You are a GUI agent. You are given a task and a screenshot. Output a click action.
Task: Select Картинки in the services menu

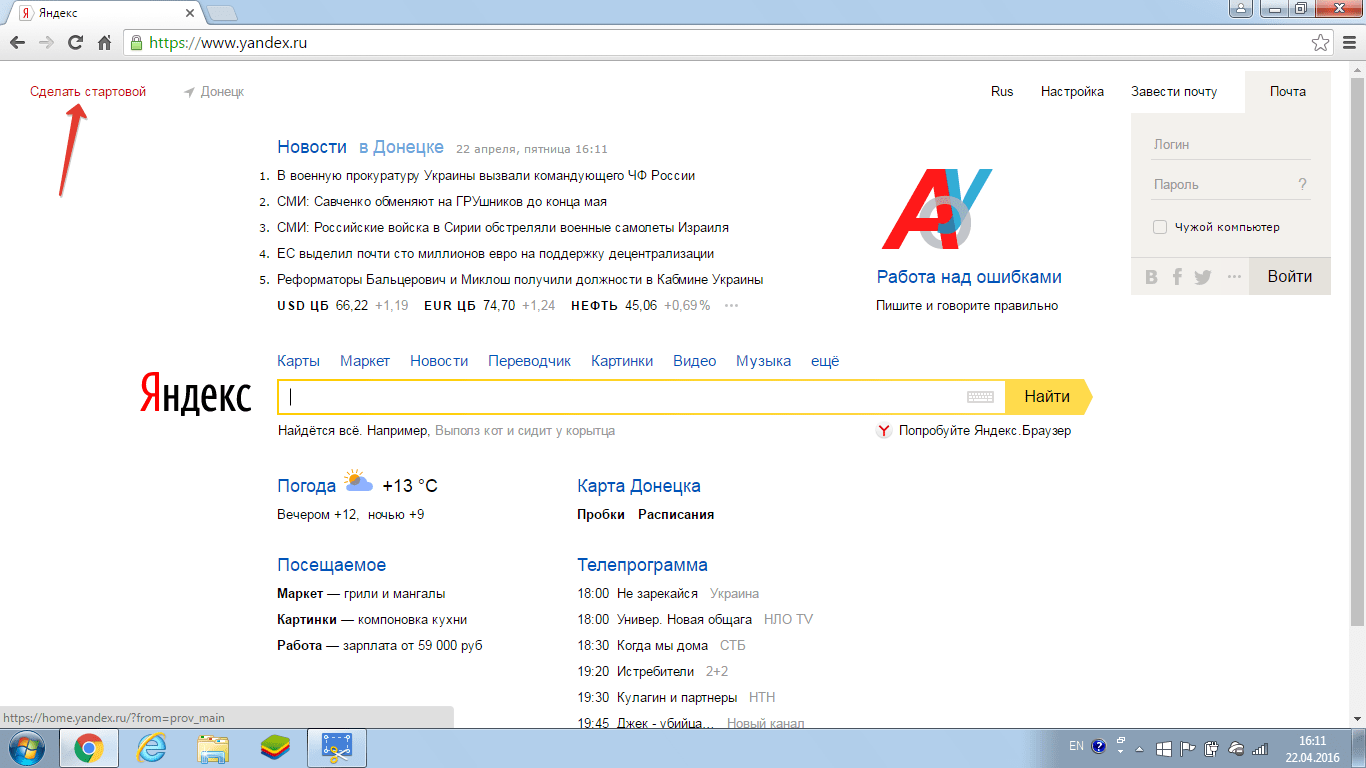pyautogui.click(x=622, y=361)
